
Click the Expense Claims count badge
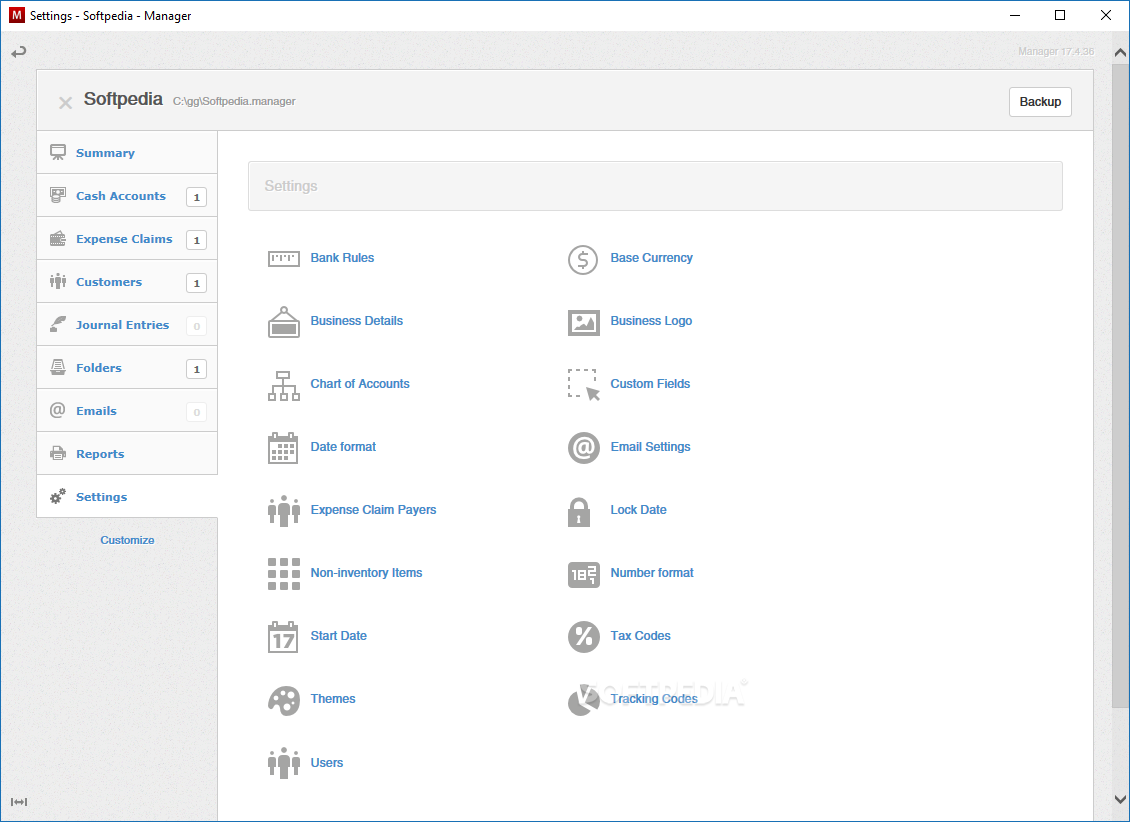coord(196,240)
